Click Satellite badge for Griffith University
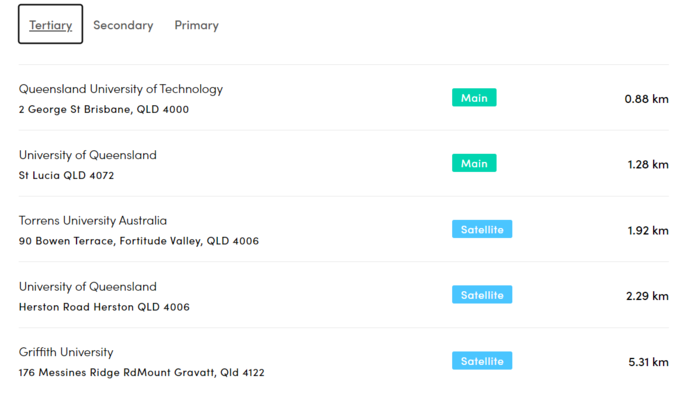 [x=481, y=361]
